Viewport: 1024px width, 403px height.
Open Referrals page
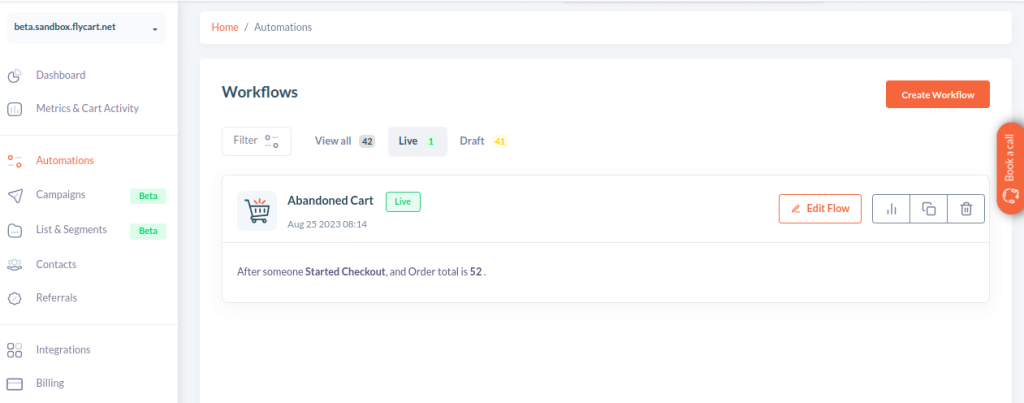point(56,298)
